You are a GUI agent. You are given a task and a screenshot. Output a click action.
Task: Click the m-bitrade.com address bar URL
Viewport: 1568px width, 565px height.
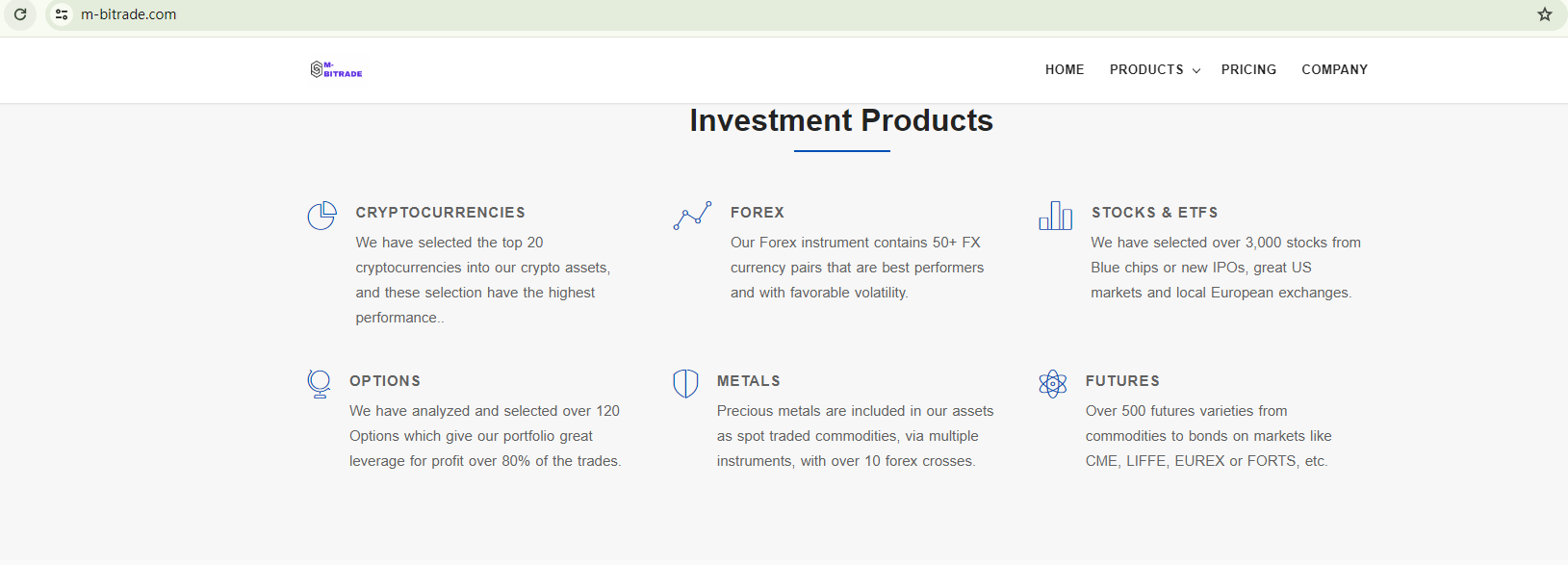pos(129,14)
